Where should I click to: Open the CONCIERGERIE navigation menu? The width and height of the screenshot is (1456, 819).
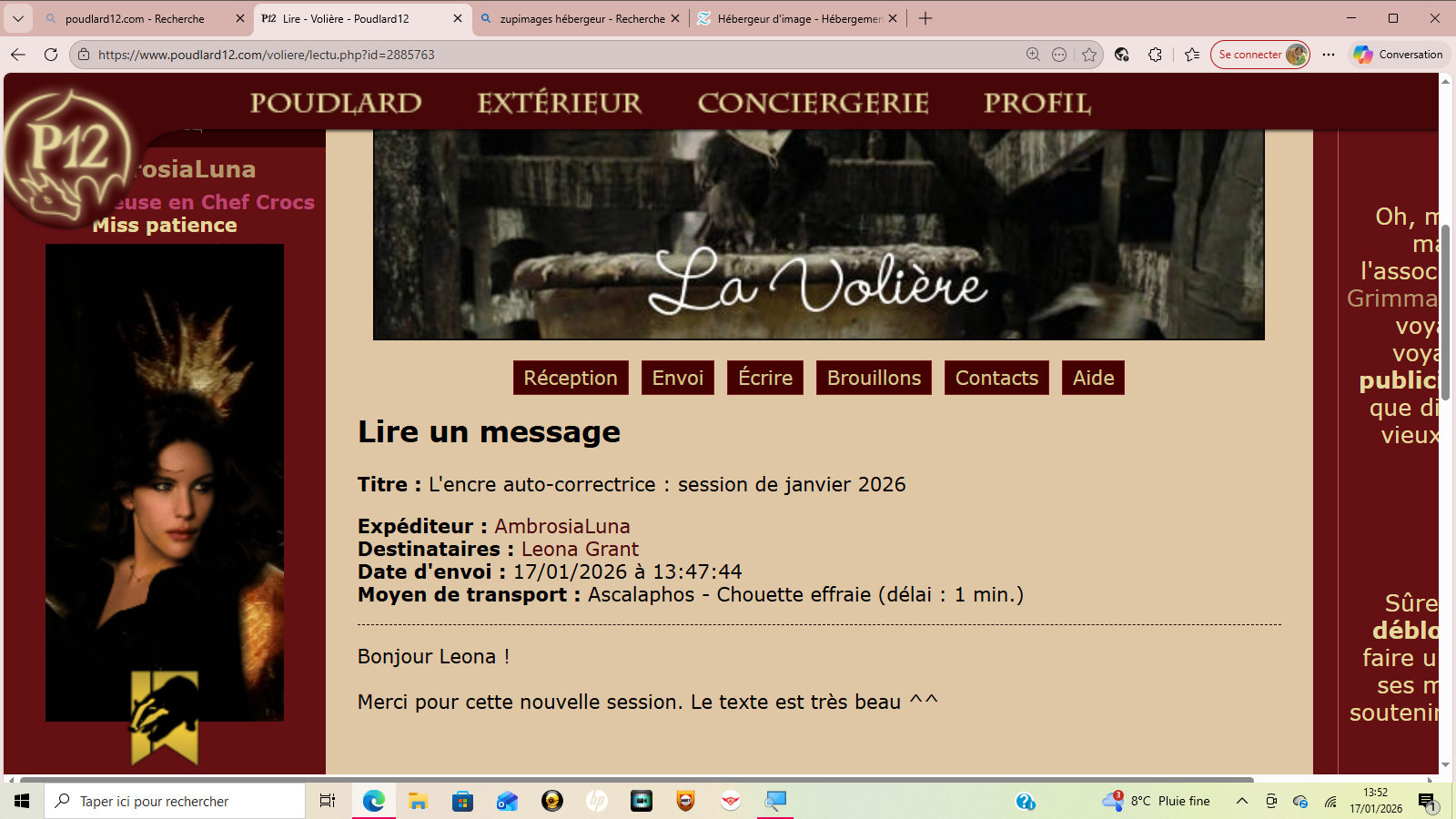pos(814,103)
